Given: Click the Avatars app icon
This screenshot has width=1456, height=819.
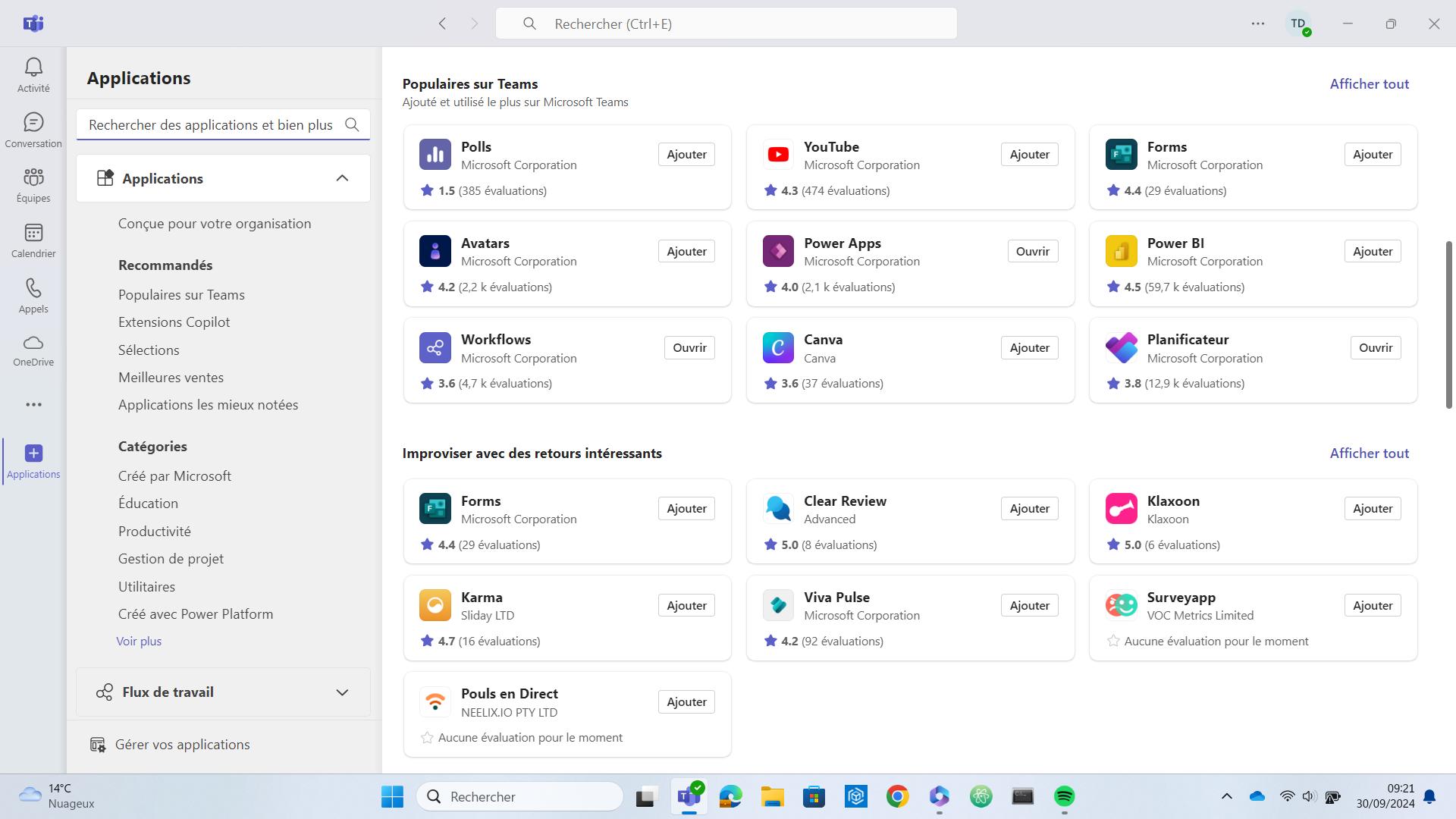Looking at the screenshot, I should pos(435,251).
